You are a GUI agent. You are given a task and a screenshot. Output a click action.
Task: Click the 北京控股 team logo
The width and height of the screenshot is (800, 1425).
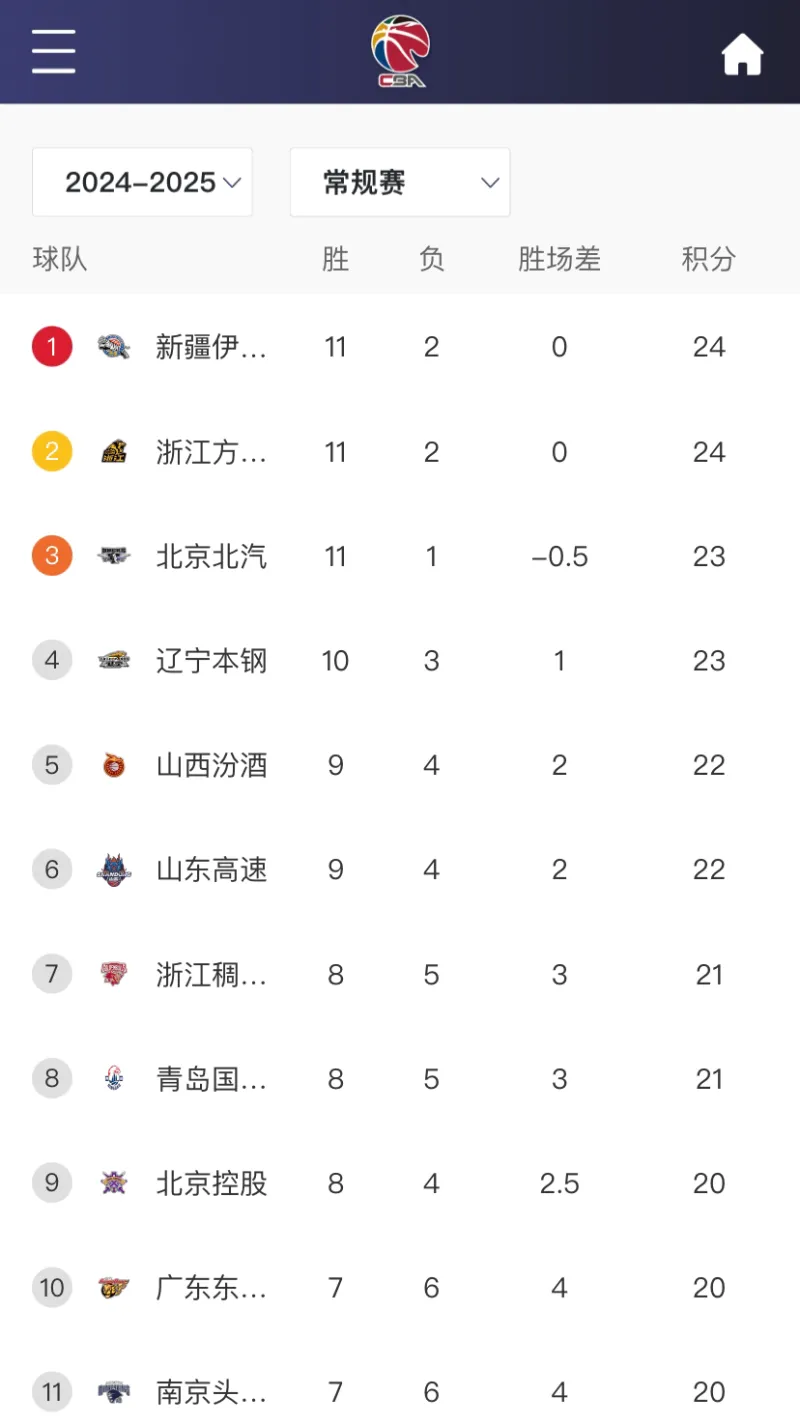pos(113,1183)
